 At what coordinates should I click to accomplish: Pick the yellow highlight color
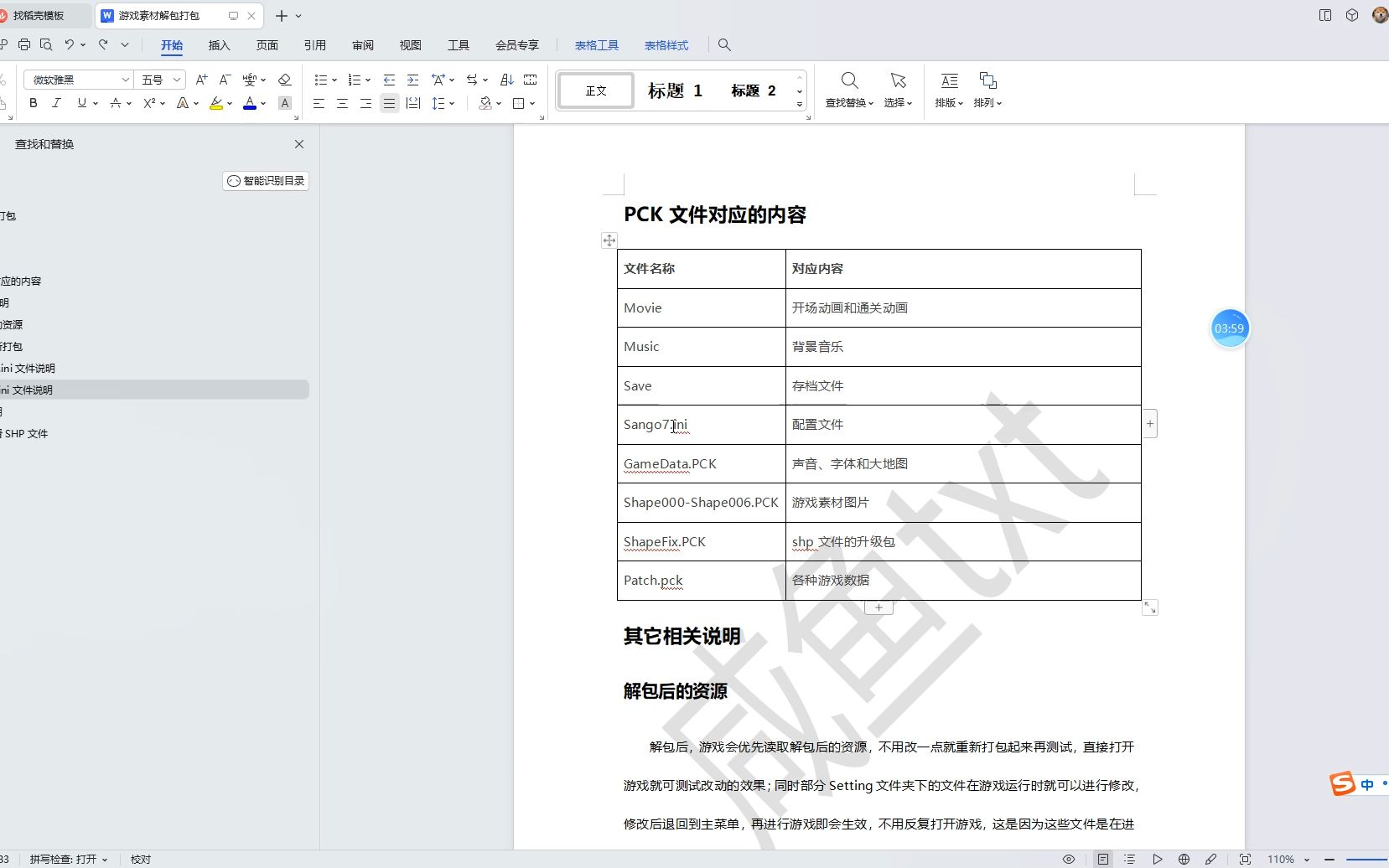click(x=216, y=103)
